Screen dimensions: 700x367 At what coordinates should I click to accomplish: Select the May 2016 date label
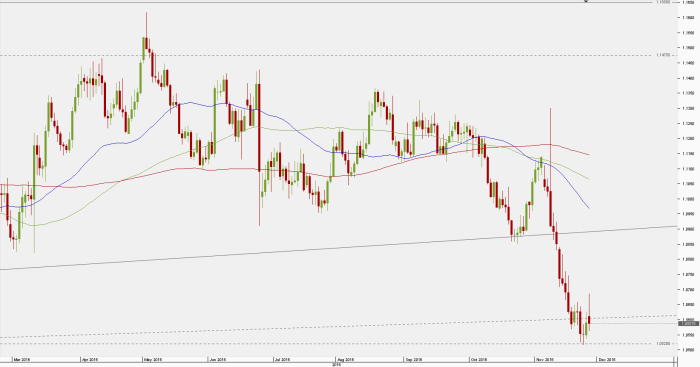152,359
